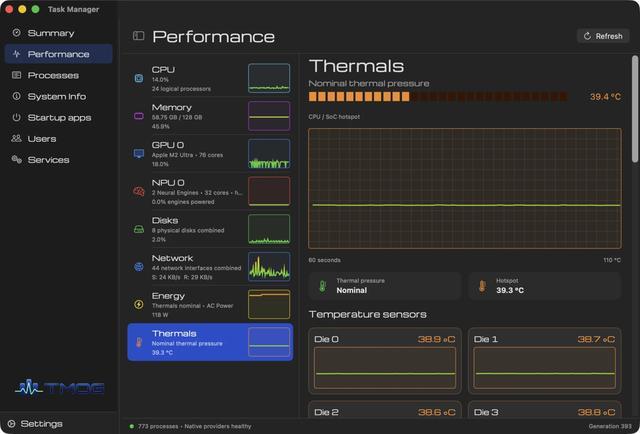Image resolution: width=640 pixels, height=434 pixels.
Task: Click the Refresh button
Action: [x=603, y=36]
